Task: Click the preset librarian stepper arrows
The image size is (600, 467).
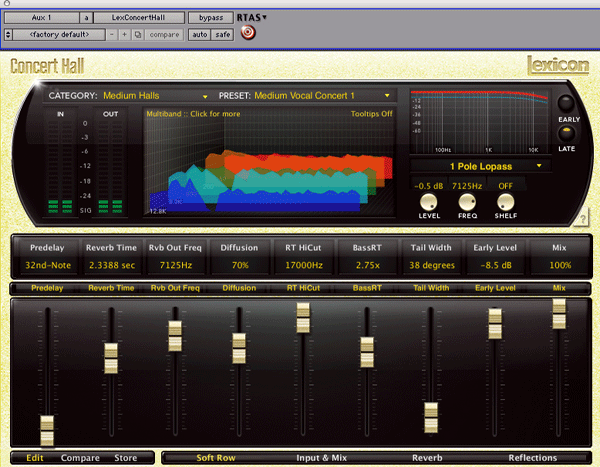Action: (8, 35)
